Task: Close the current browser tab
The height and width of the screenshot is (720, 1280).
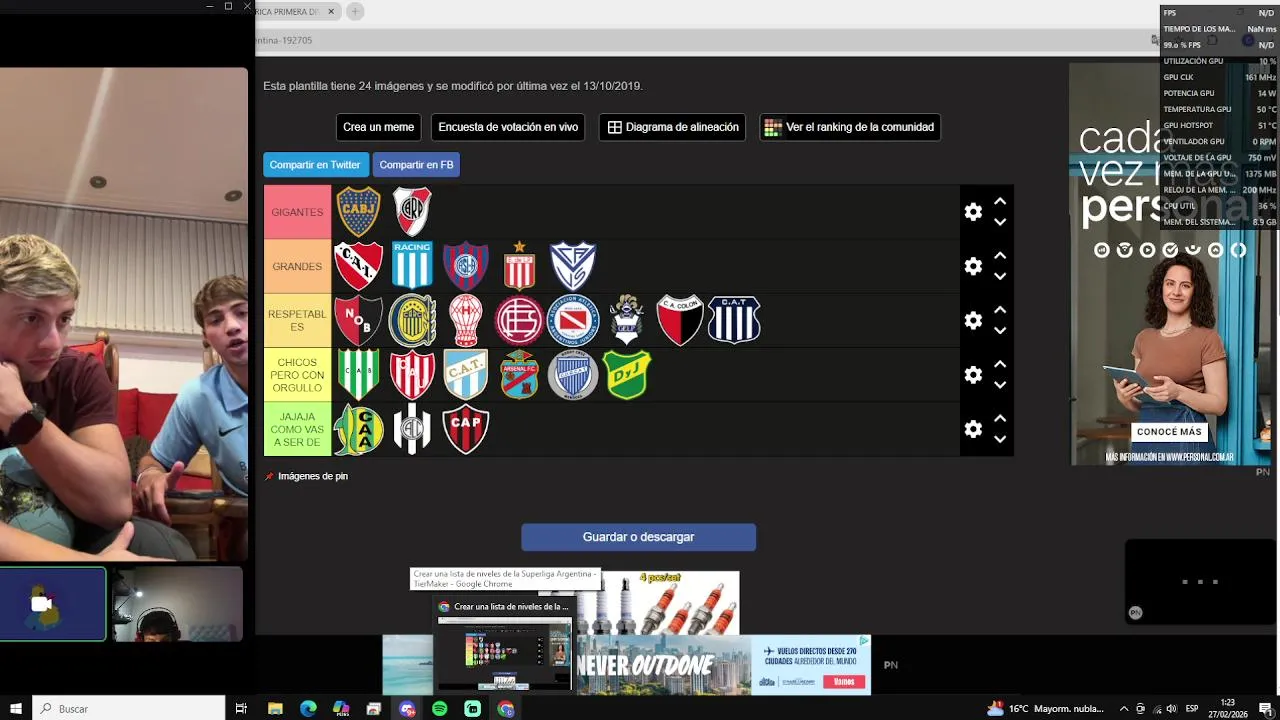Action: pos(331,12)
